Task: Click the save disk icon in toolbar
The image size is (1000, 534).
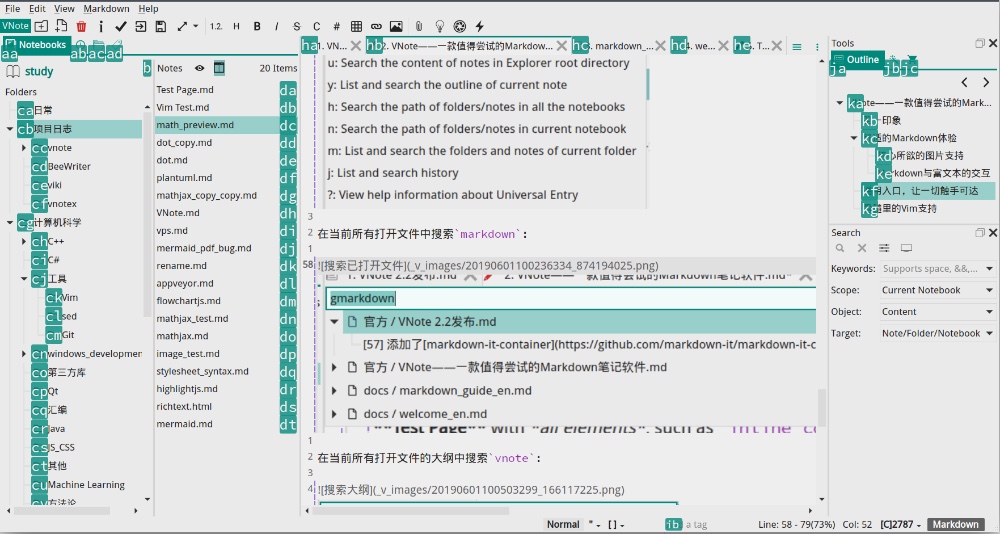Action: click(x=160, y=26)
